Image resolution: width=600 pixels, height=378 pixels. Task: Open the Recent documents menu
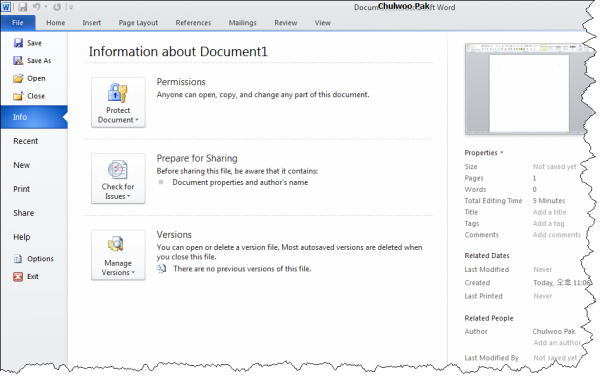pos(26,141)
